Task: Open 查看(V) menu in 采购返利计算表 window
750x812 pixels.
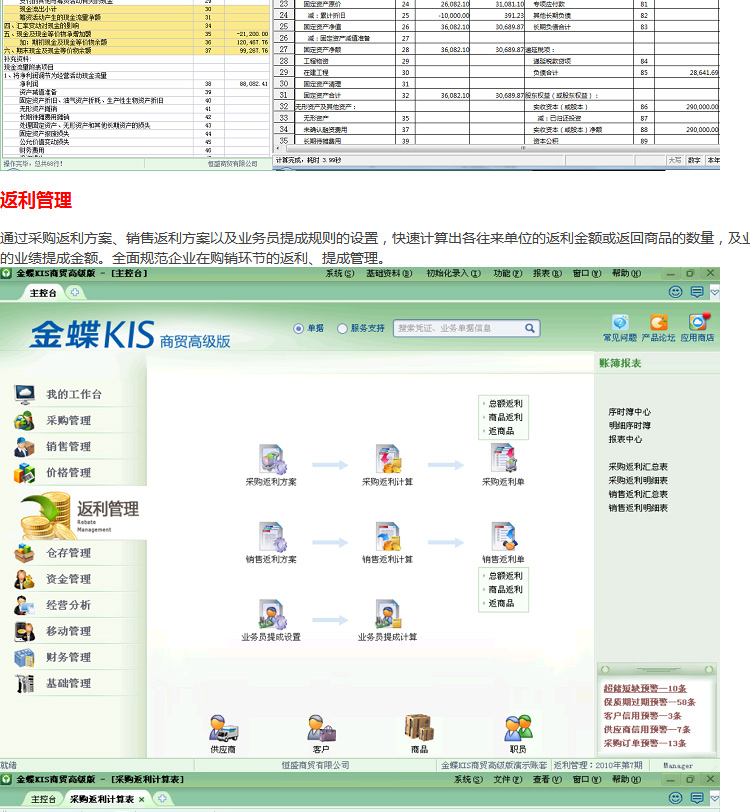Action: (547, 779)
